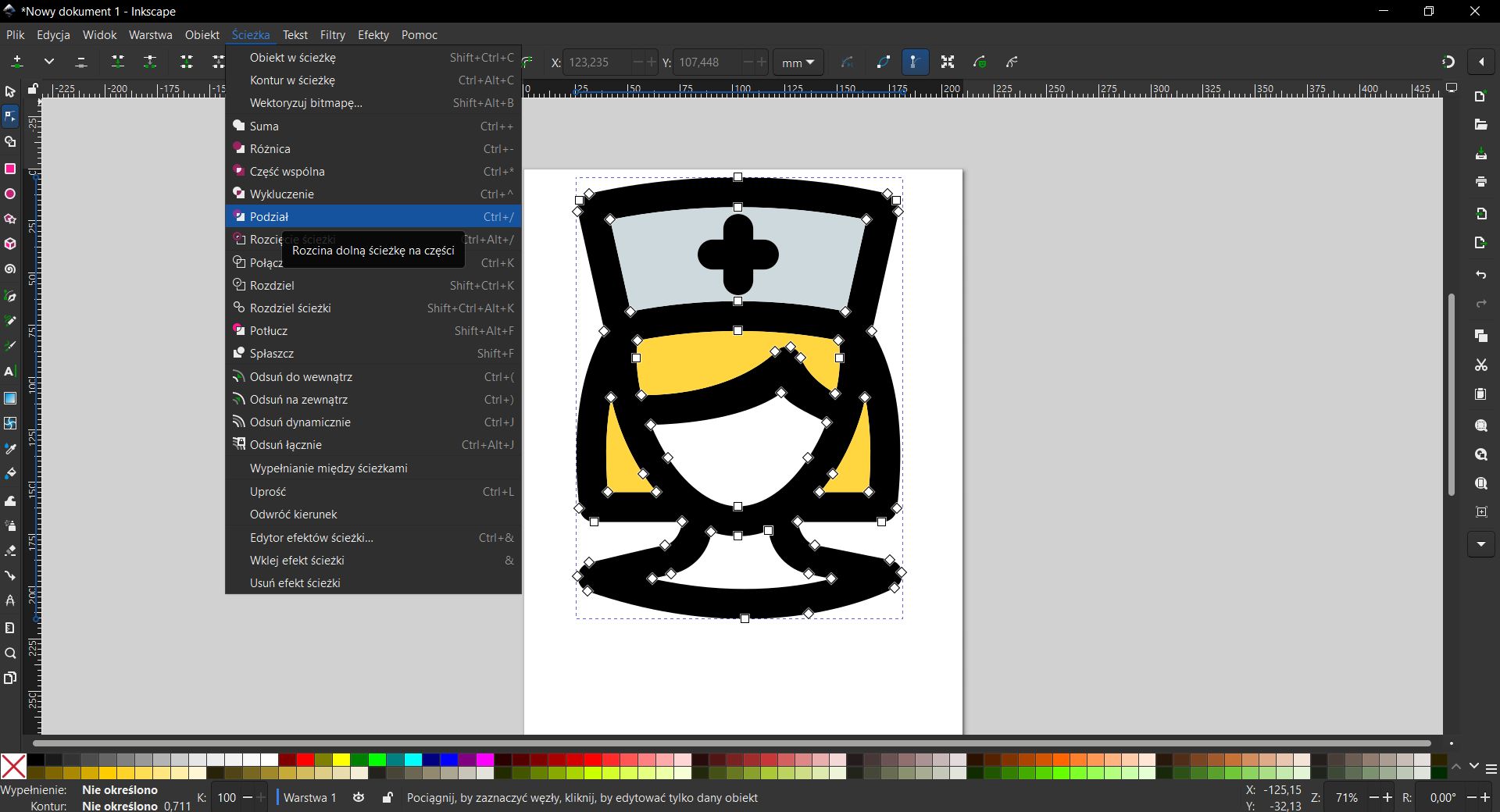Choose Suma from the Ścieżka menu
Screen dimensions: 1500x812
coord(264,126)
